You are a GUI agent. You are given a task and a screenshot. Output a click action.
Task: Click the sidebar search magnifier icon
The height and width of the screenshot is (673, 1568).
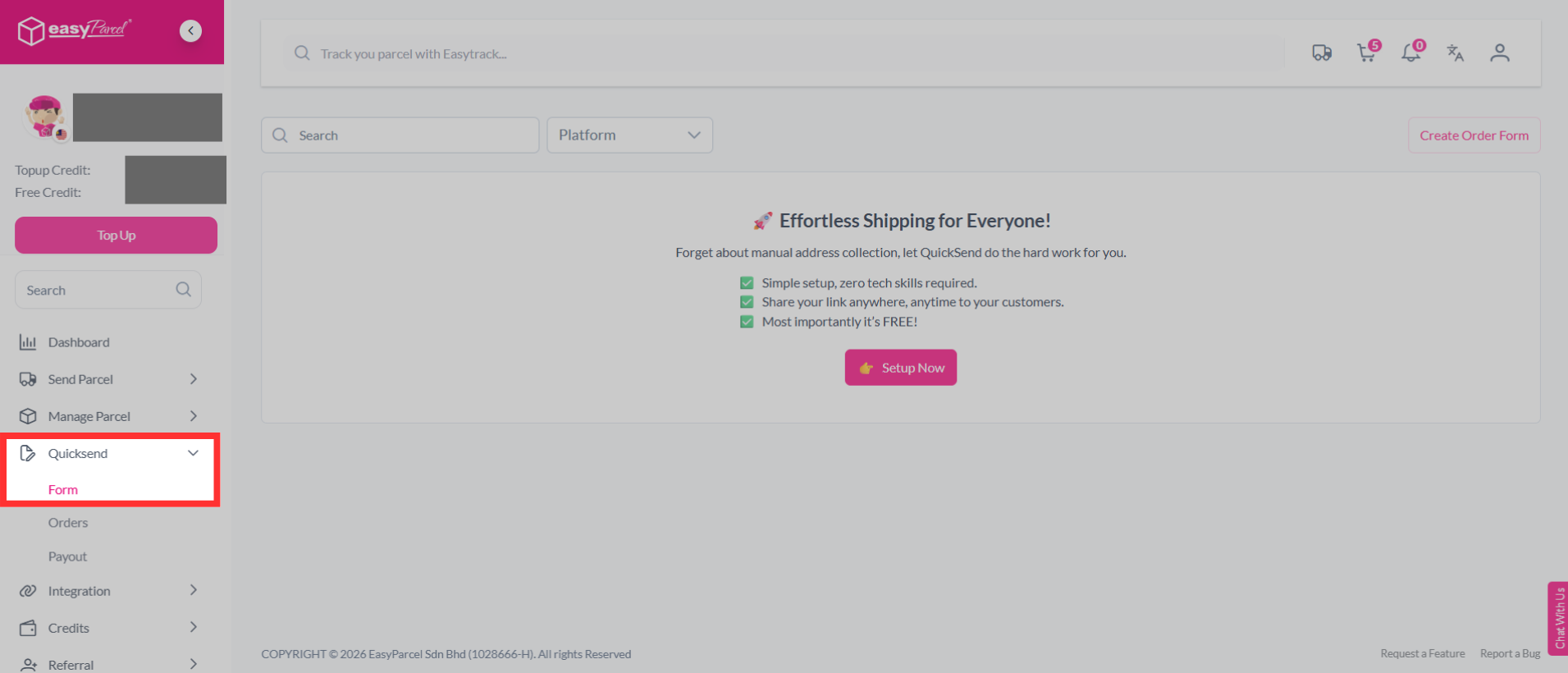tap(183, 289)
